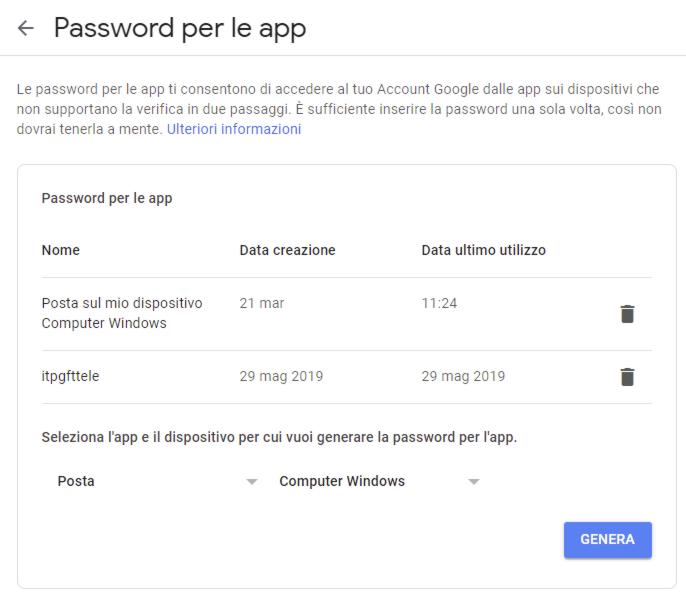This screenshot has height=598, width=686.
Task: Click the Data ultimo utilizzo column header
Action: (x=483, y=250)
